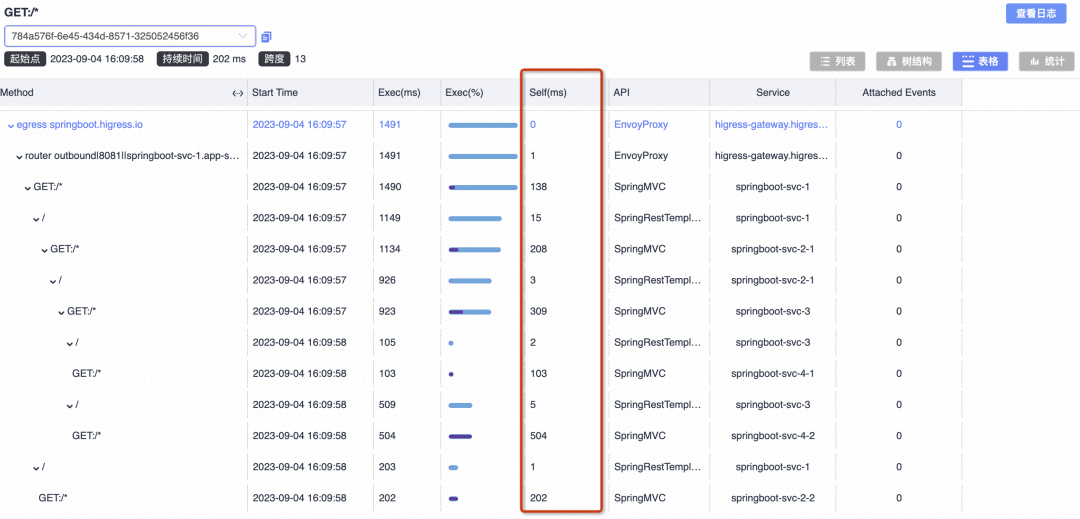The width and height of the screenshot is (1080, 519).
Task: Open the 统计 statistics view
Action: pos(1046,62)
